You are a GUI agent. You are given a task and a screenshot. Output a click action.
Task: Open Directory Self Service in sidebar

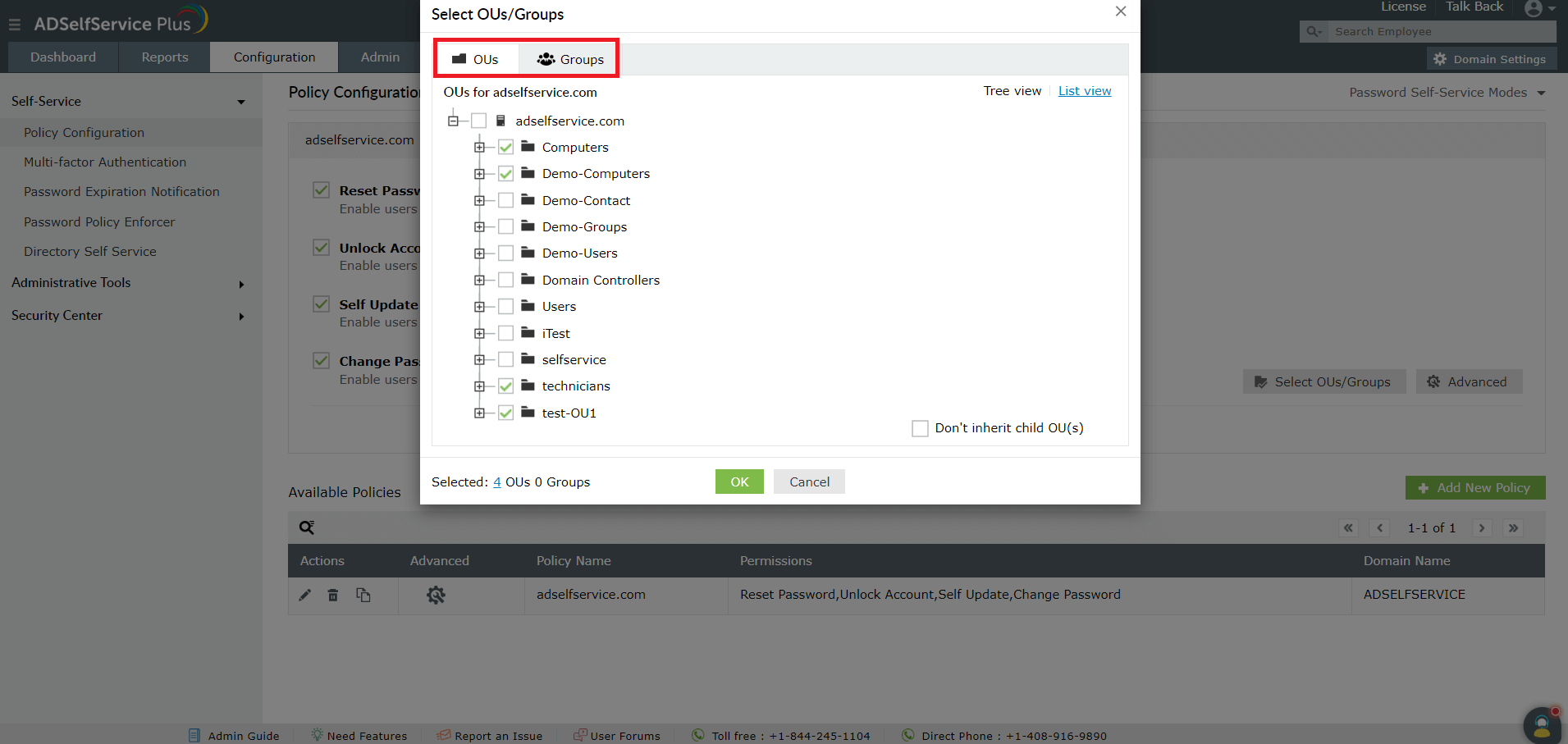[90, 252]
